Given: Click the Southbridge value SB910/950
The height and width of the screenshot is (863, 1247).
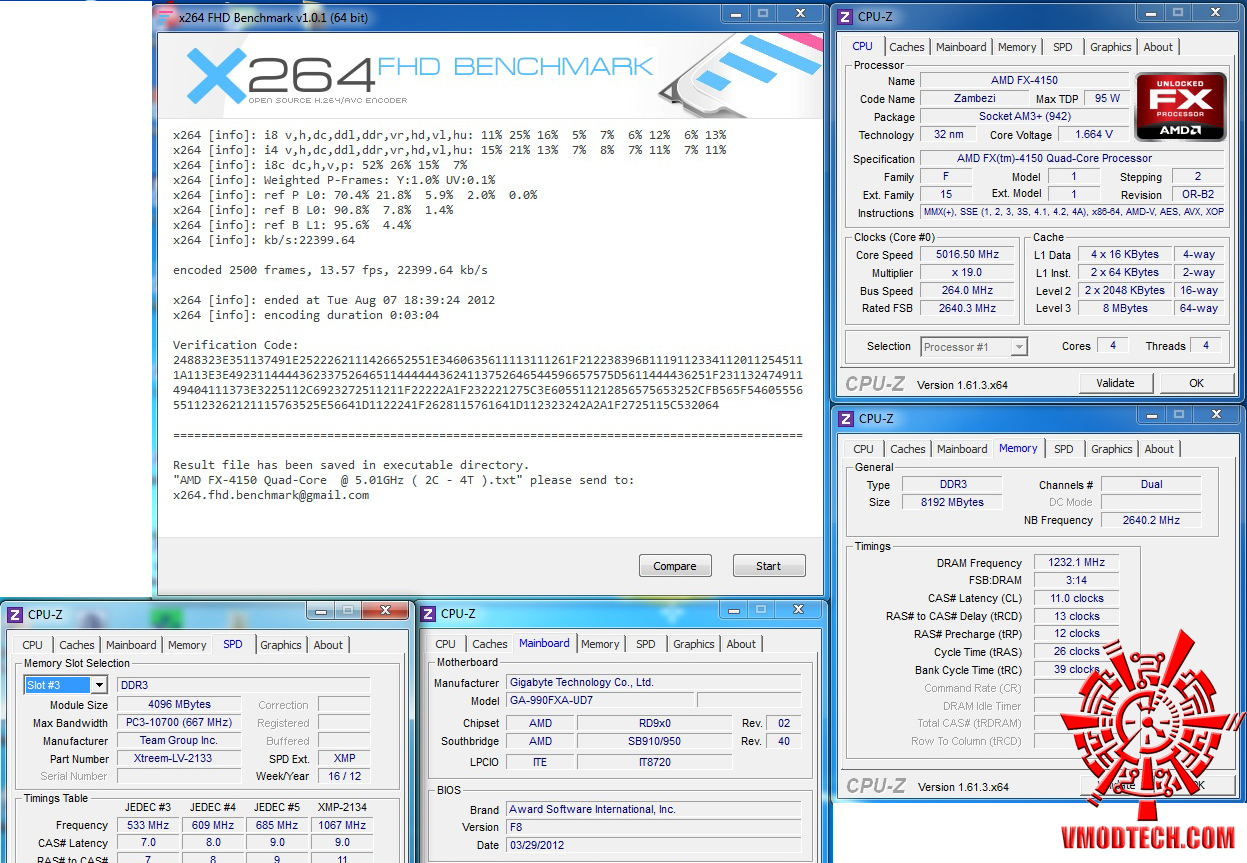Looking at the screenshot, I should coord(655,741).
